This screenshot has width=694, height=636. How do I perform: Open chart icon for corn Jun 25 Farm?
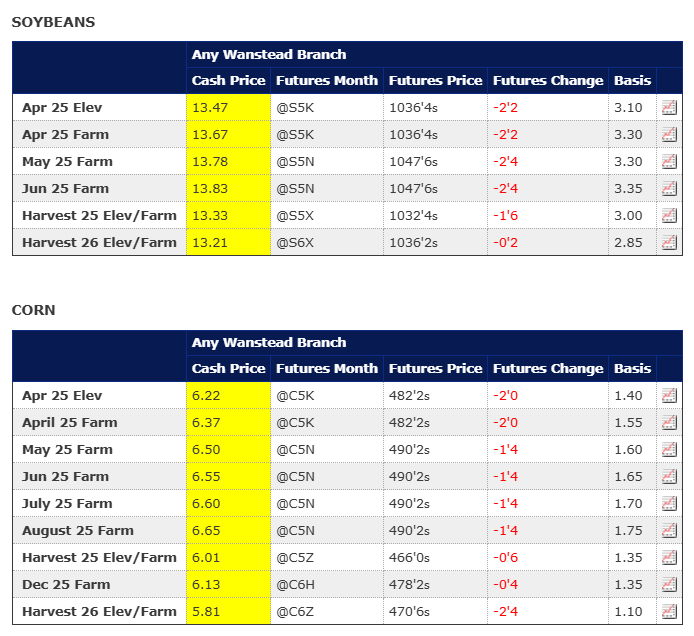click(x=669, y=476)
